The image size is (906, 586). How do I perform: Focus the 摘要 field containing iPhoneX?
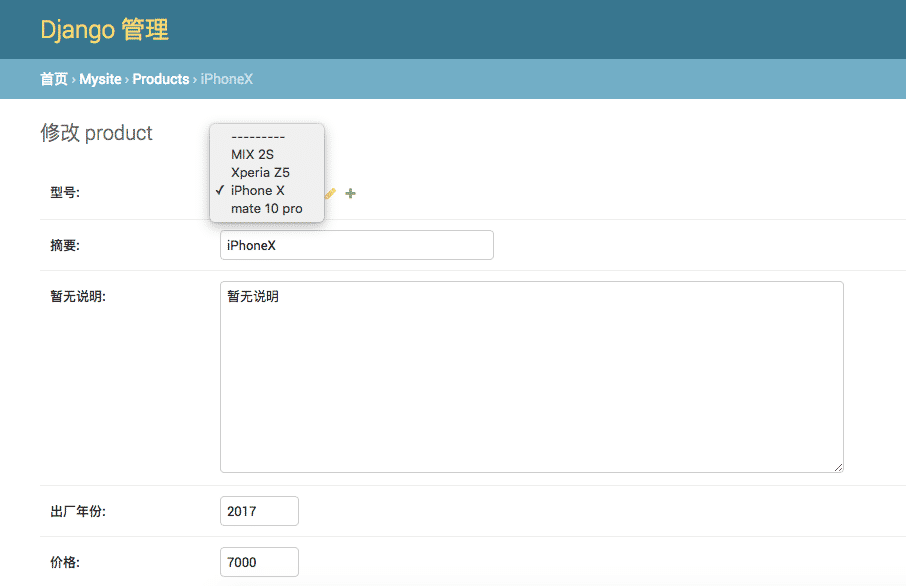click(x=357, y=245)
